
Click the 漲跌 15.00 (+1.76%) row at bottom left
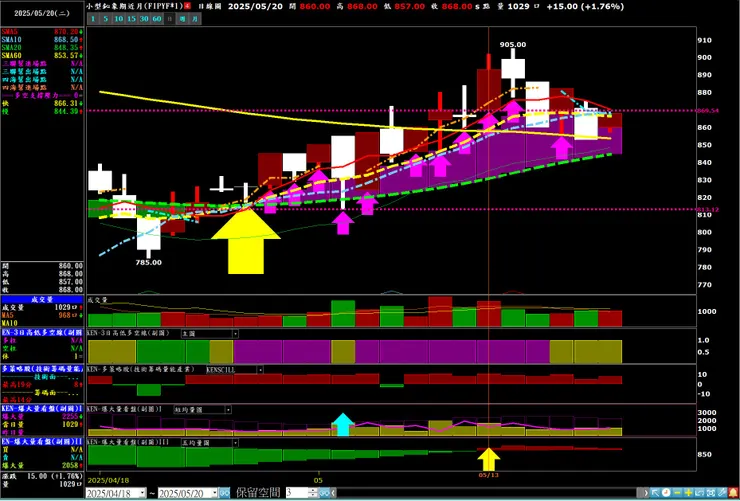click(x=42, y=476)
